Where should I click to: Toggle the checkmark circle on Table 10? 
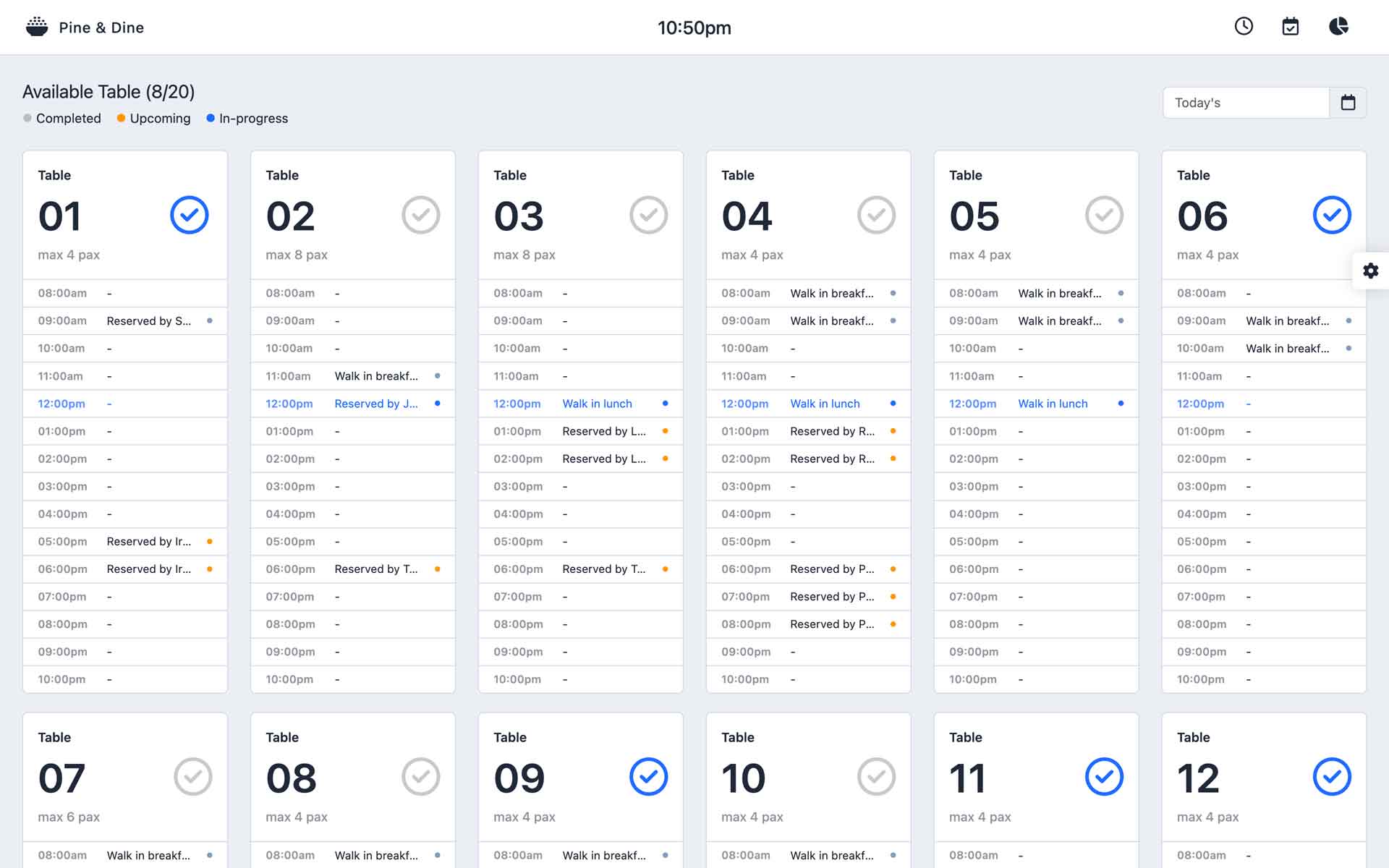pos(876,777)
